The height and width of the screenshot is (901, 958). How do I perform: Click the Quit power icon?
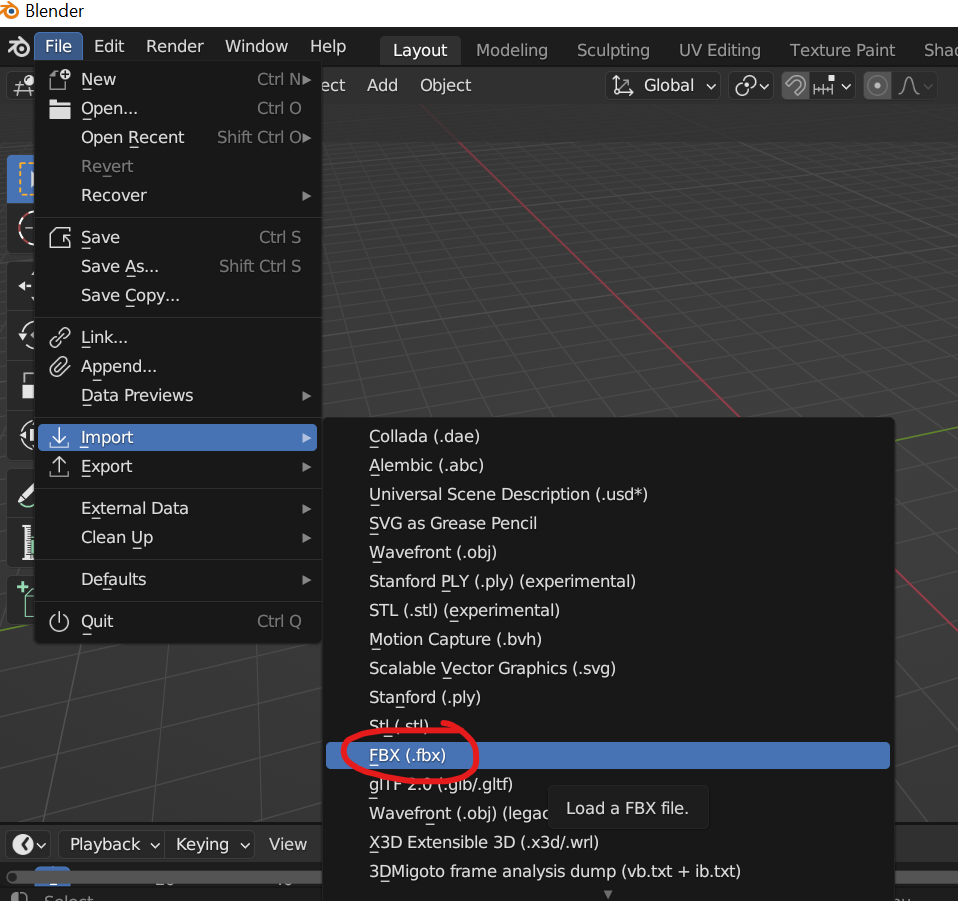click(59, 622)
